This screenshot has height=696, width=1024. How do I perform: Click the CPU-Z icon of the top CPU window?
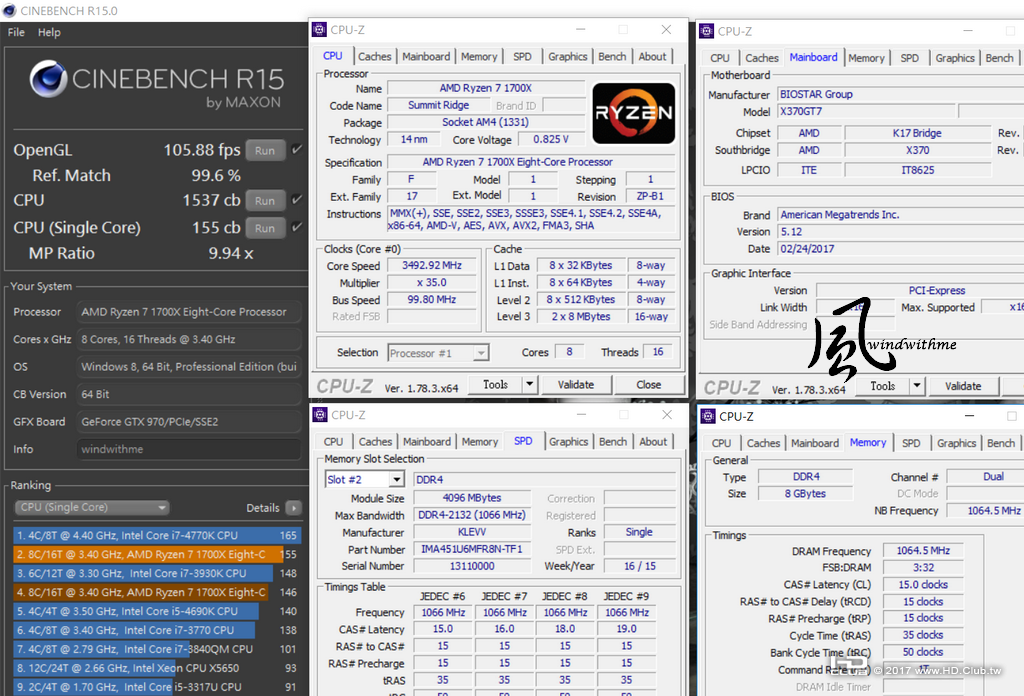[x=320, y=30]
